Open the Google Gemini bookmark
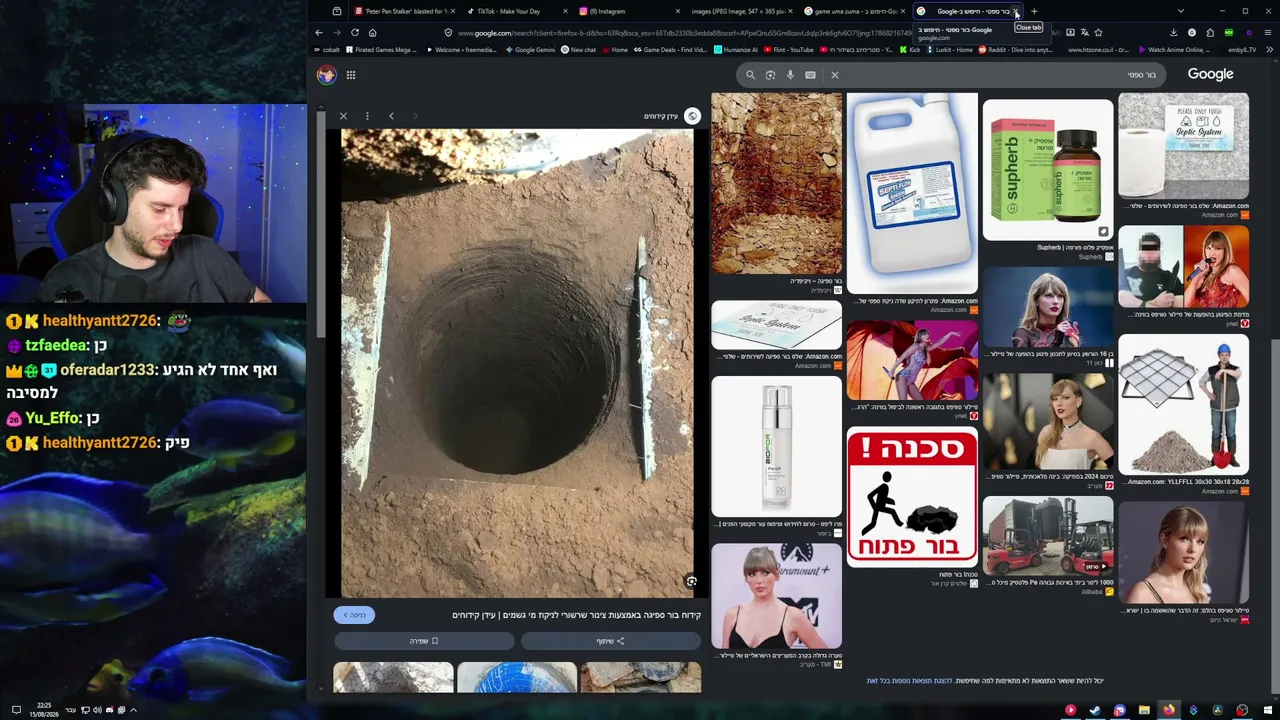This screenshot has height=720, width=1280. pos(531,50)
